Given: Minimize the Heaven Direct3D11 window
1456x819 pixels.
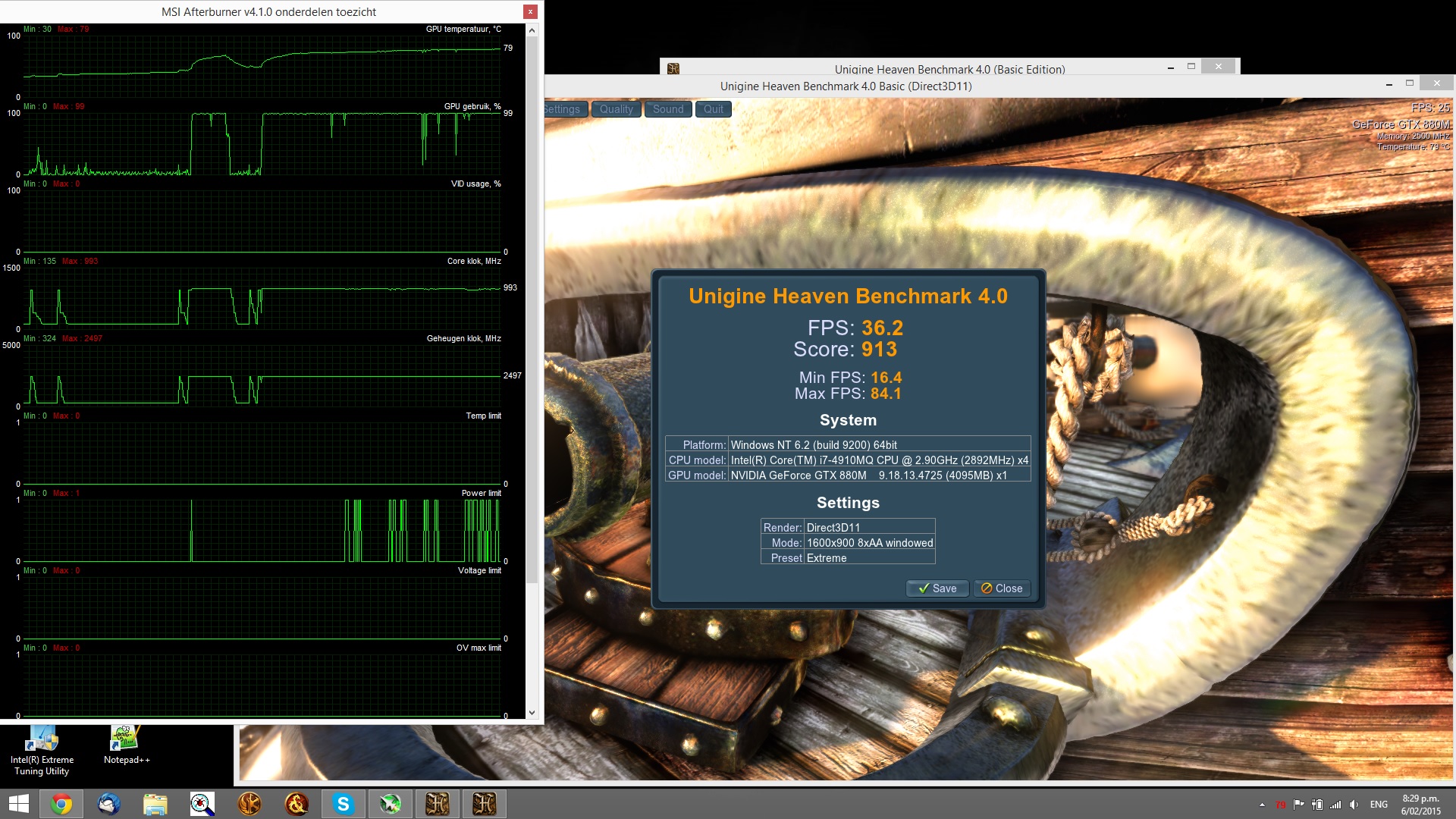Looking at the screenshot, I should coord(1389,83).
